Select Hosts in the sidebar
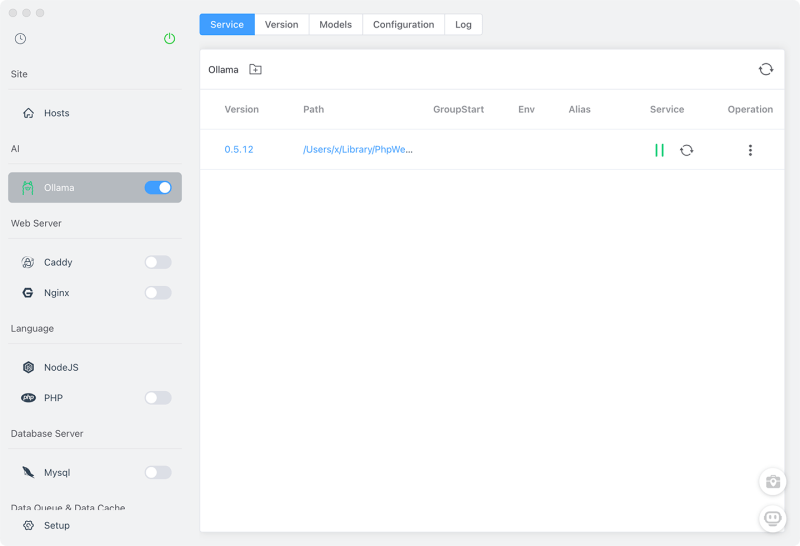 (x=95, y=113)
